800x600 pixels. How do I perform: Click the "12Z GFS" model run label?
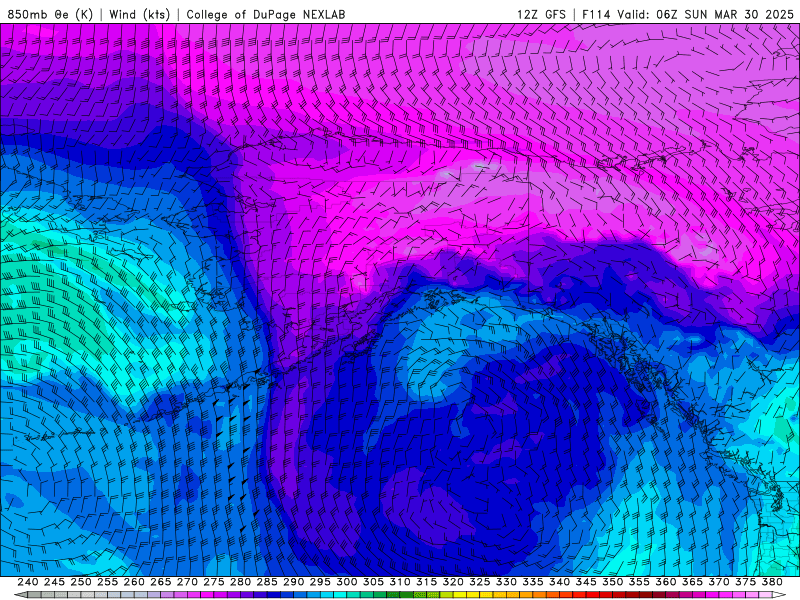[541, 14]
